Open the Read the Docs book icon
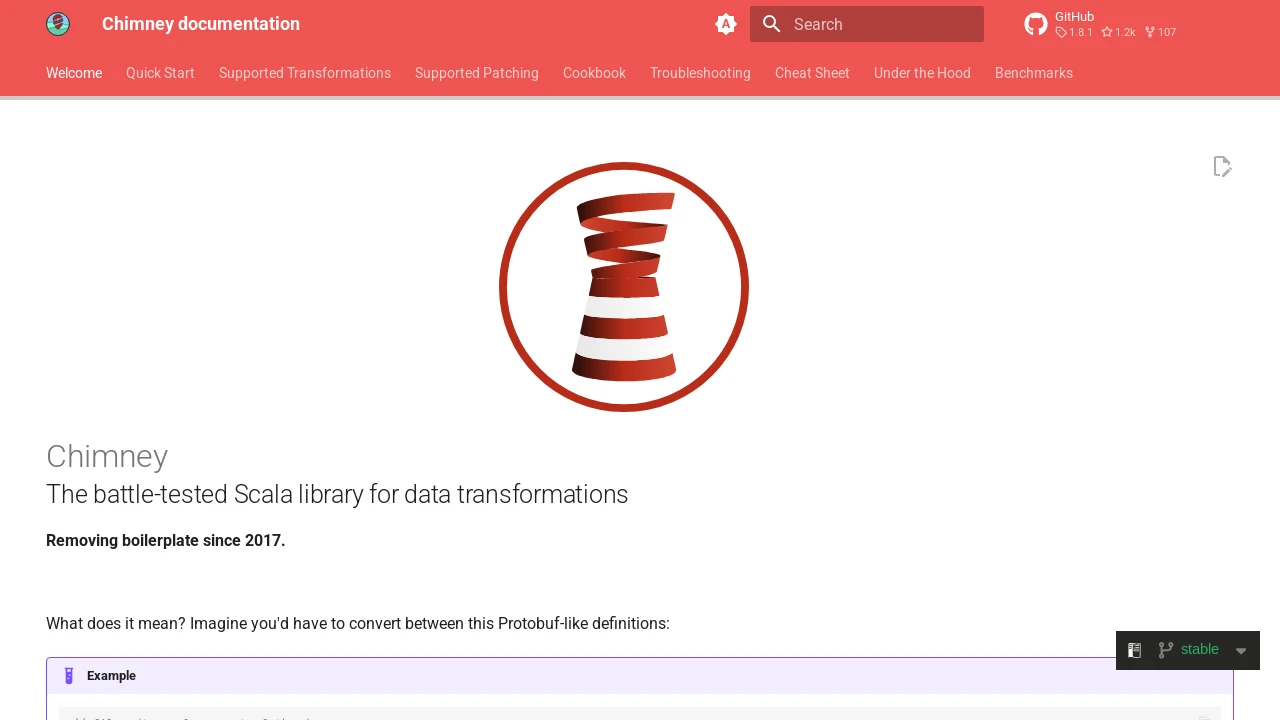The height and width of the screenshot is (720, 1280). coord(1135,650)
